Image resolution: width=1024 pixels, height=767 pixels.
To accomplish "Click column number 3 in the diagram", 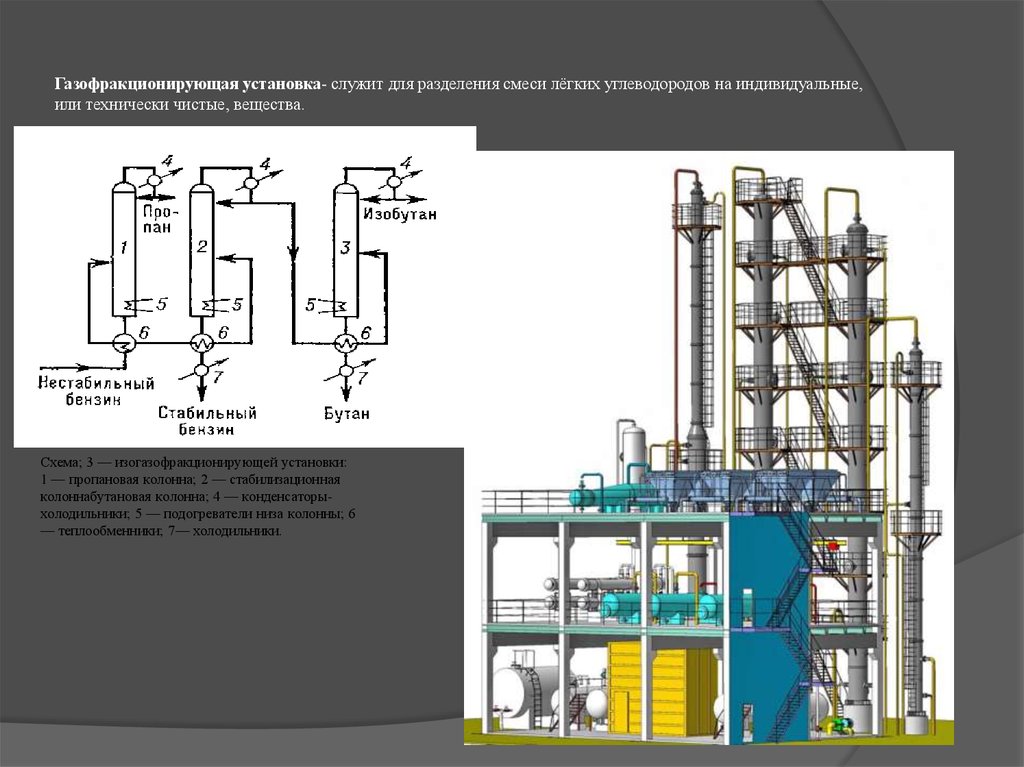I will (x=345, y=248).
